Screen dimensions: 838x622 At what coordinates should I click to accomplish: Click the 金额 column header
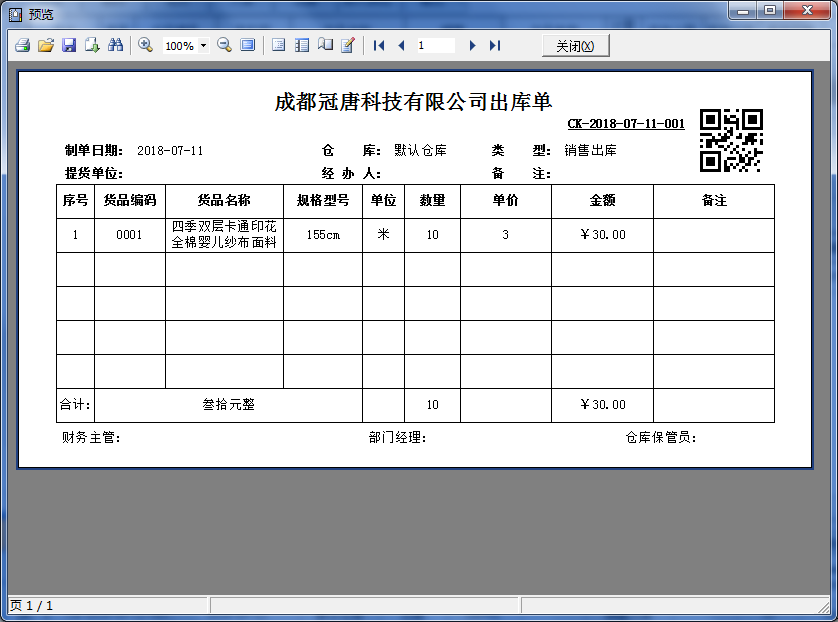point(602,200)
